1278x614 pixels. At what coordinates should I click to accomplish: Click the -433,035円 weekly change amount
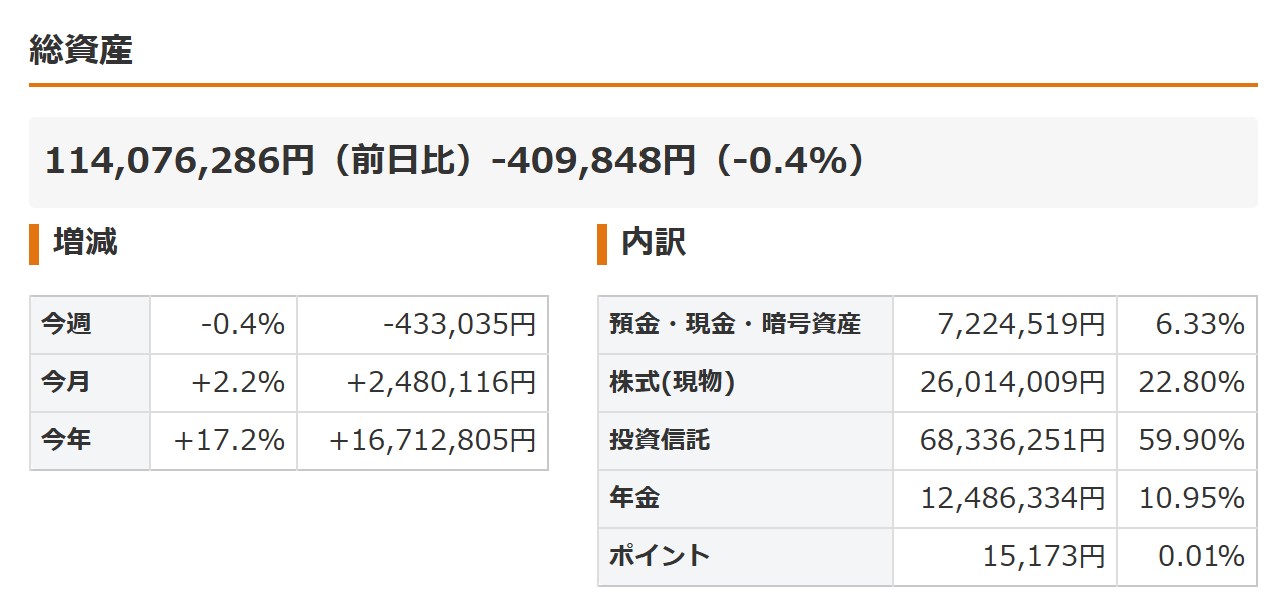[x=460, y=324]
